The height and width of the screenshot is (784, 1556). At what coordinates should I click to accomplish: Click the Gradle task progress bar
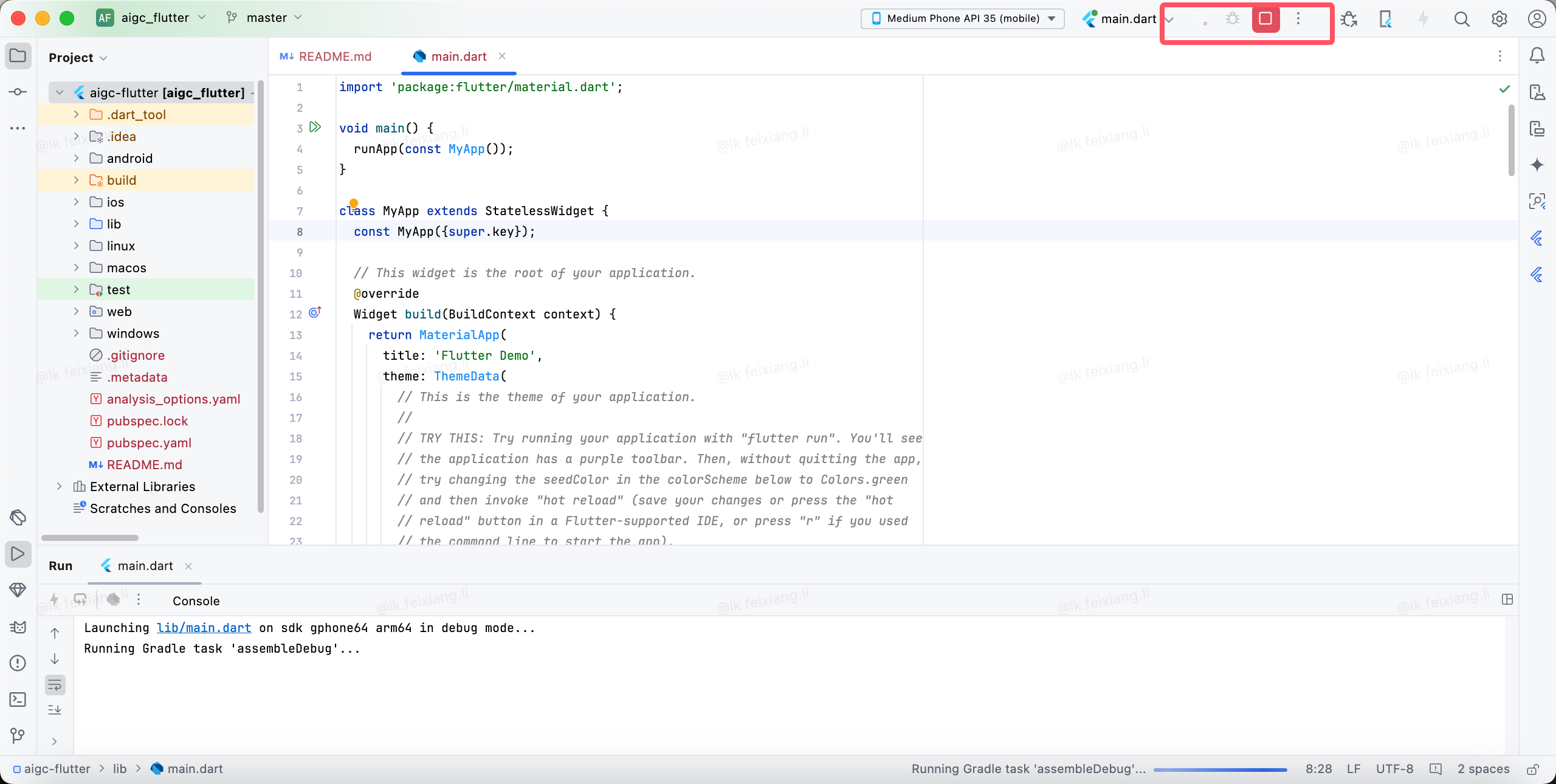1220,769
